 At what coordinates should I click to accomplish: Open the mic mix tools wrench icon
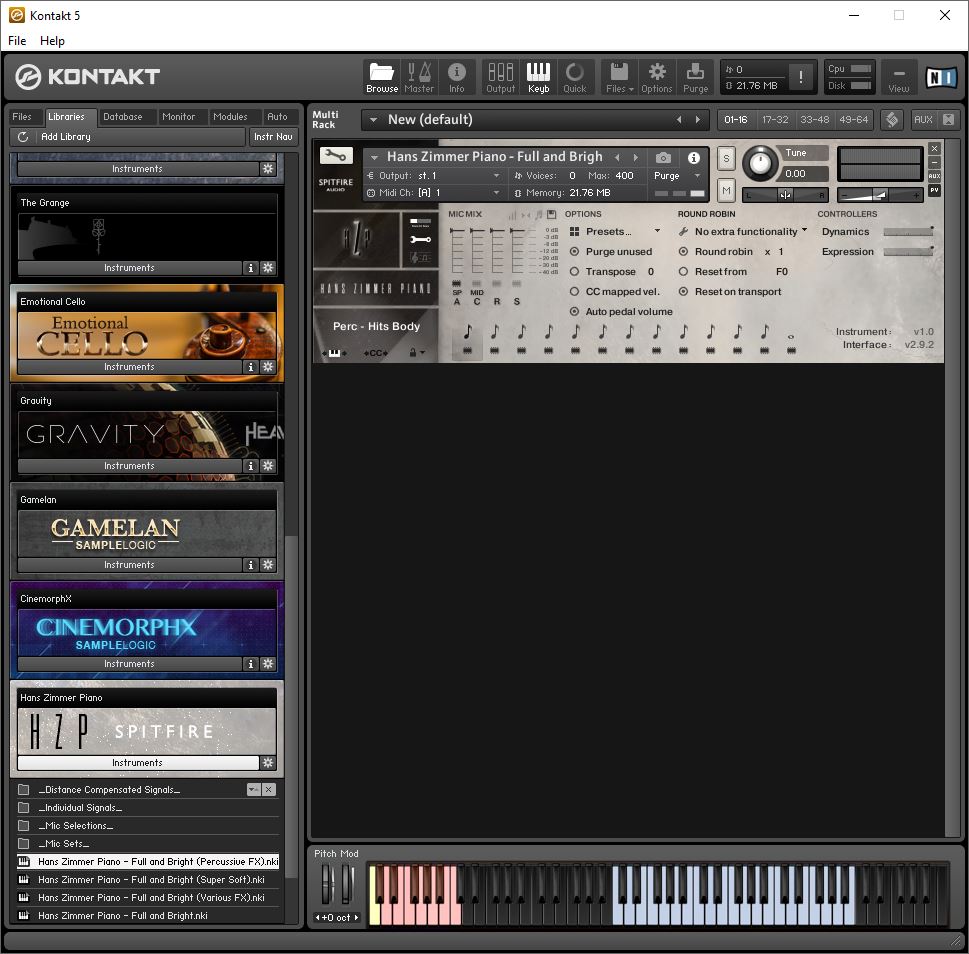tap(420, 240)
